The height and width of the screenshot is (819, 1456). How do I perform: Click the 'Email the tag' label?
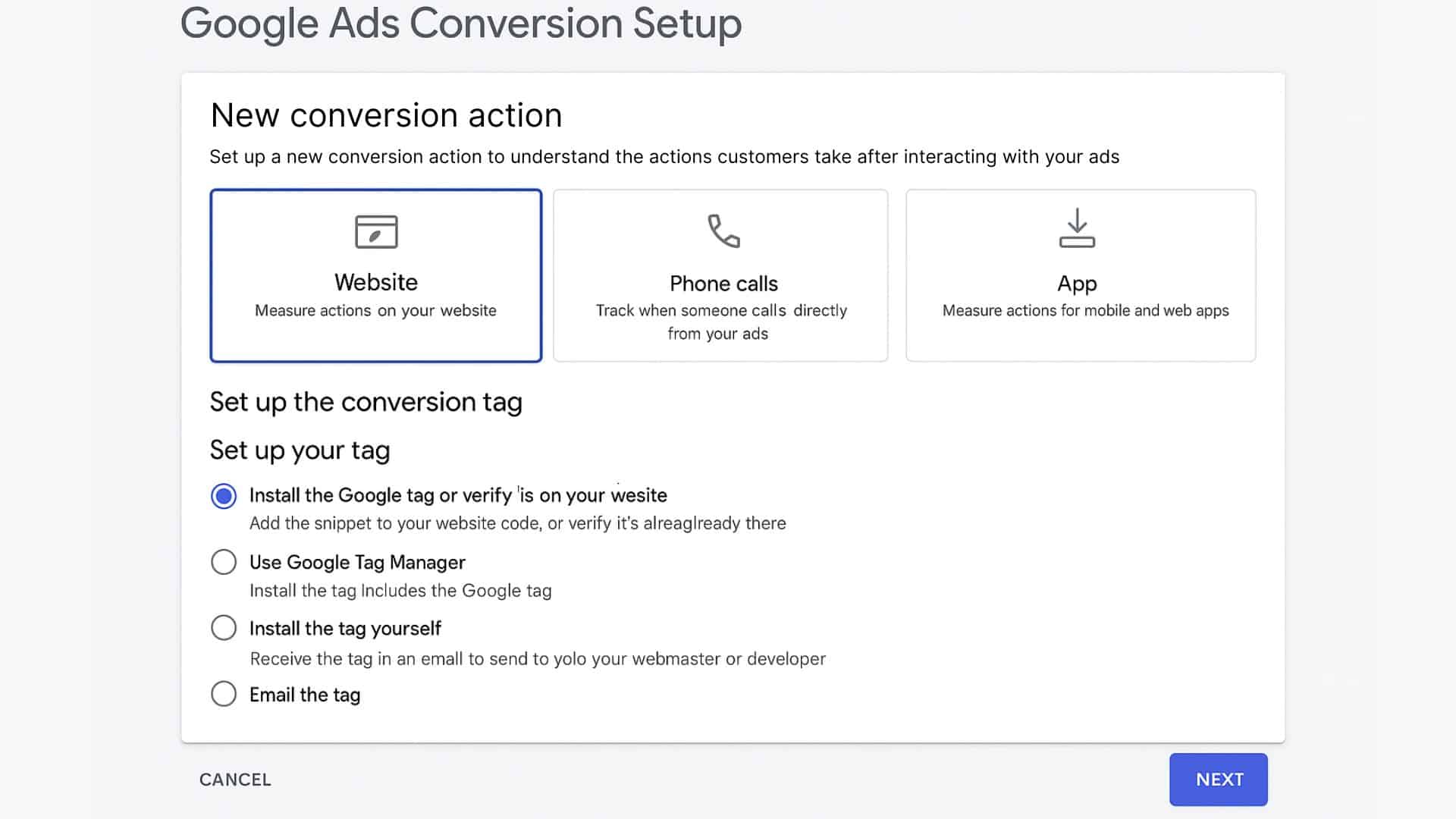305,695
